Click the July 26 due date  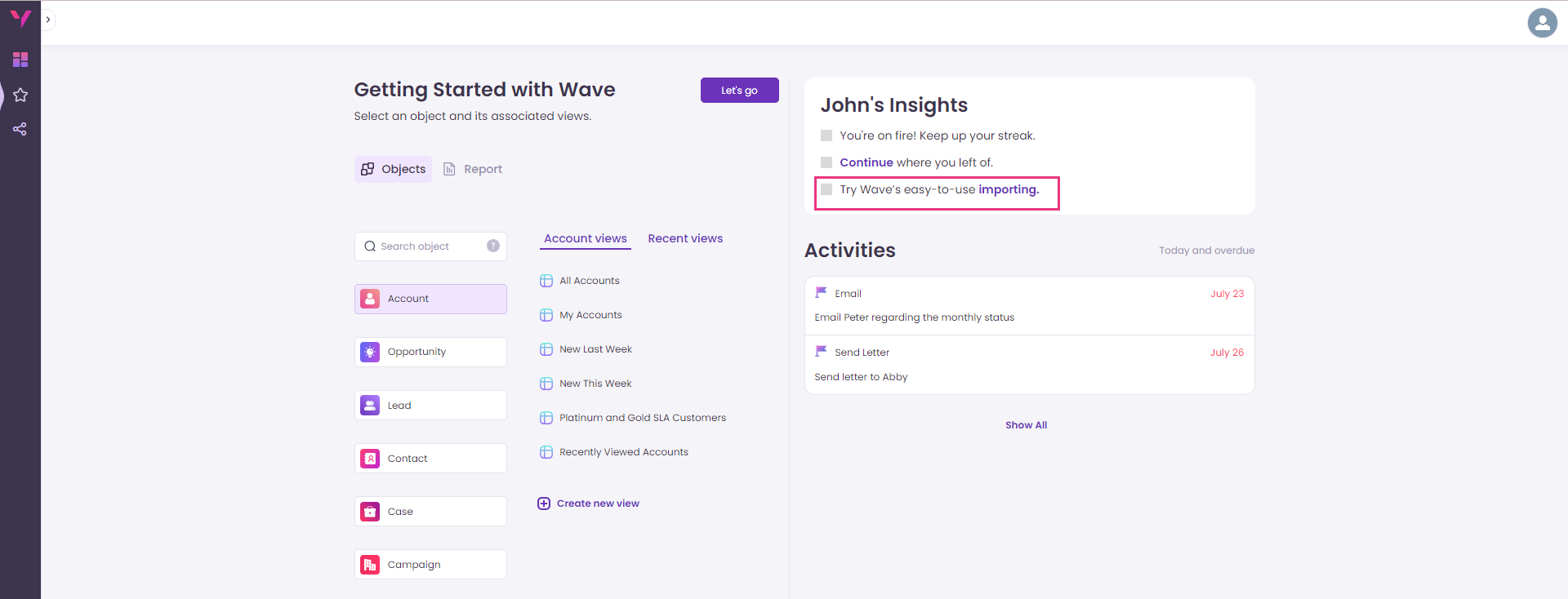click(1227, 353)
